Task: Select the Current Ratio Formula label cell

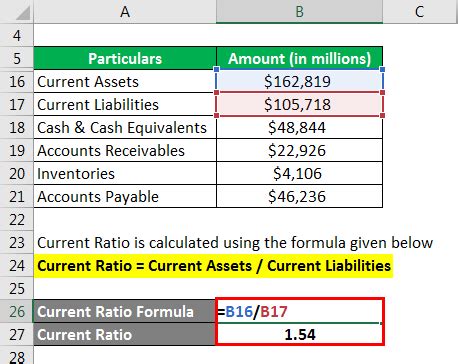Action: point(124,311)
